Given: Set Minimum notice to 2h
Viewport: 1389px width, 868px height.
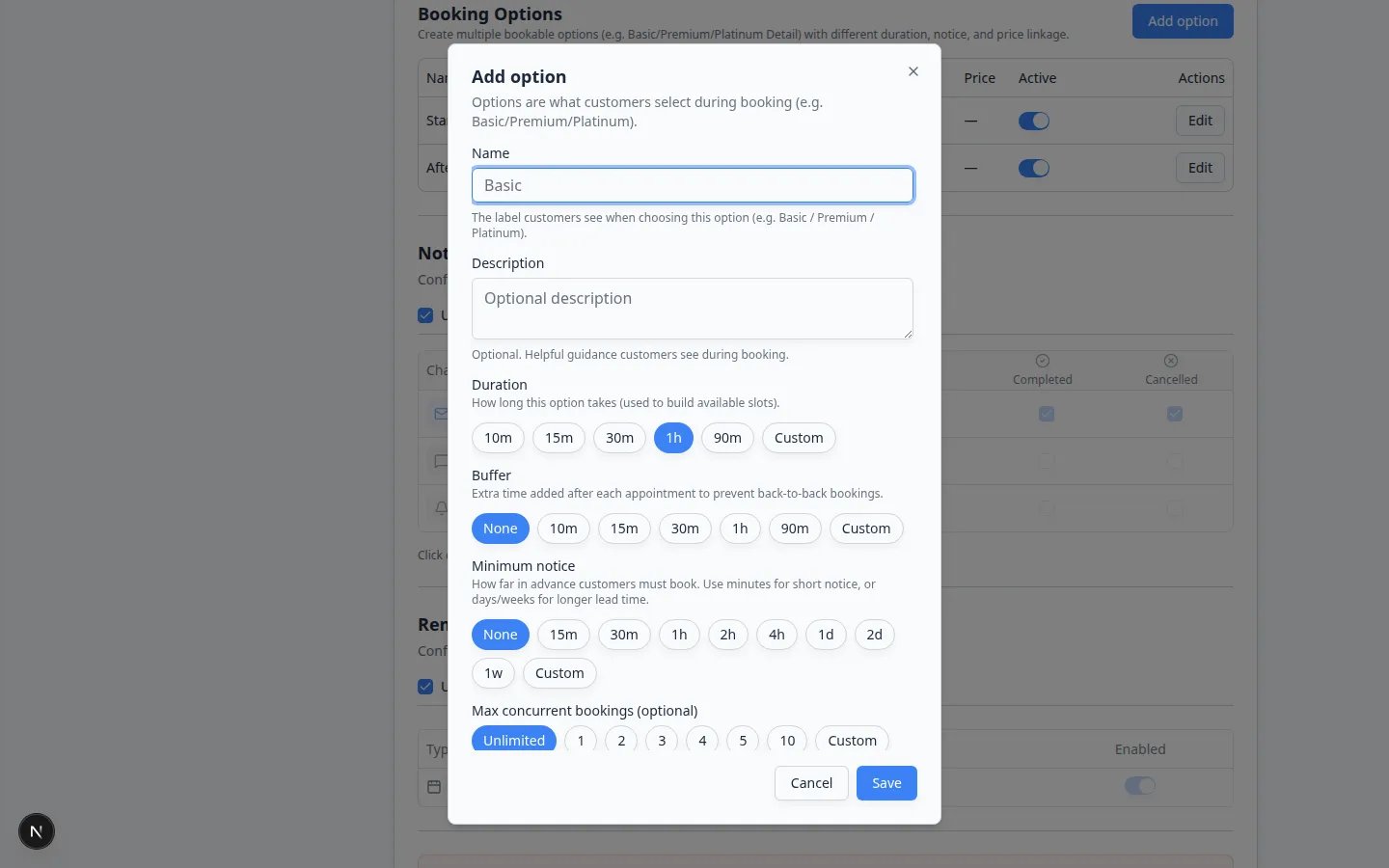Looking at the screenshot, I should [727, 635].
